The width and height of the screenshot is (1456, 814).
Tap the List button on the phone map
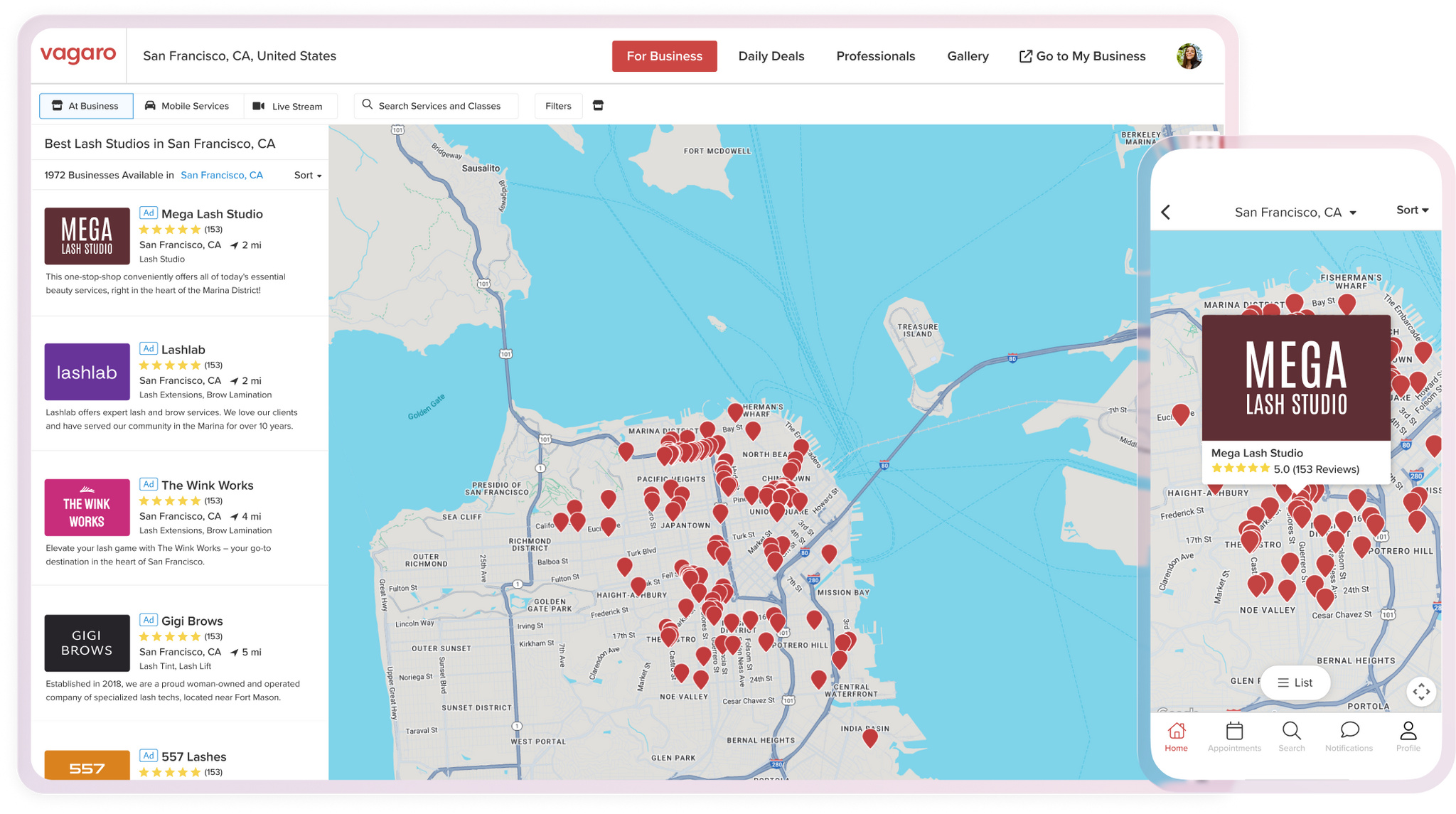1295,682
